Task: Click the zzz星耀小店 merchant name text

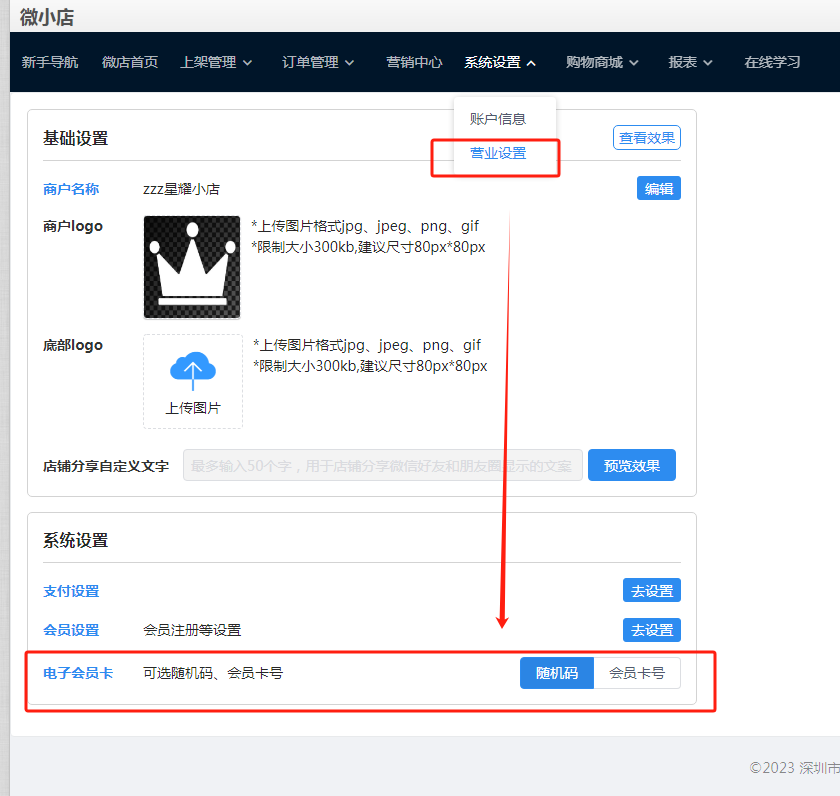Action: tap(181, 189)
